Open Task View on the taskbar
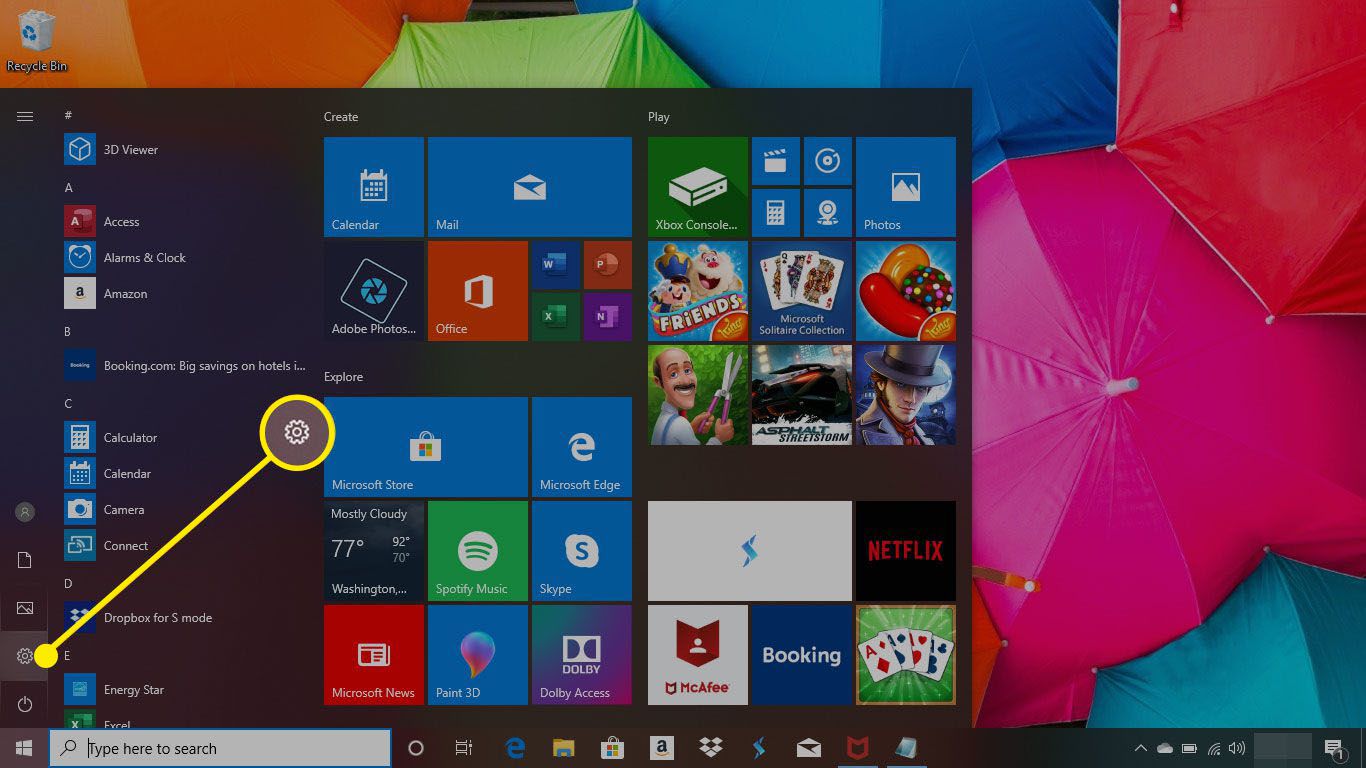 [x=464, y=748]
